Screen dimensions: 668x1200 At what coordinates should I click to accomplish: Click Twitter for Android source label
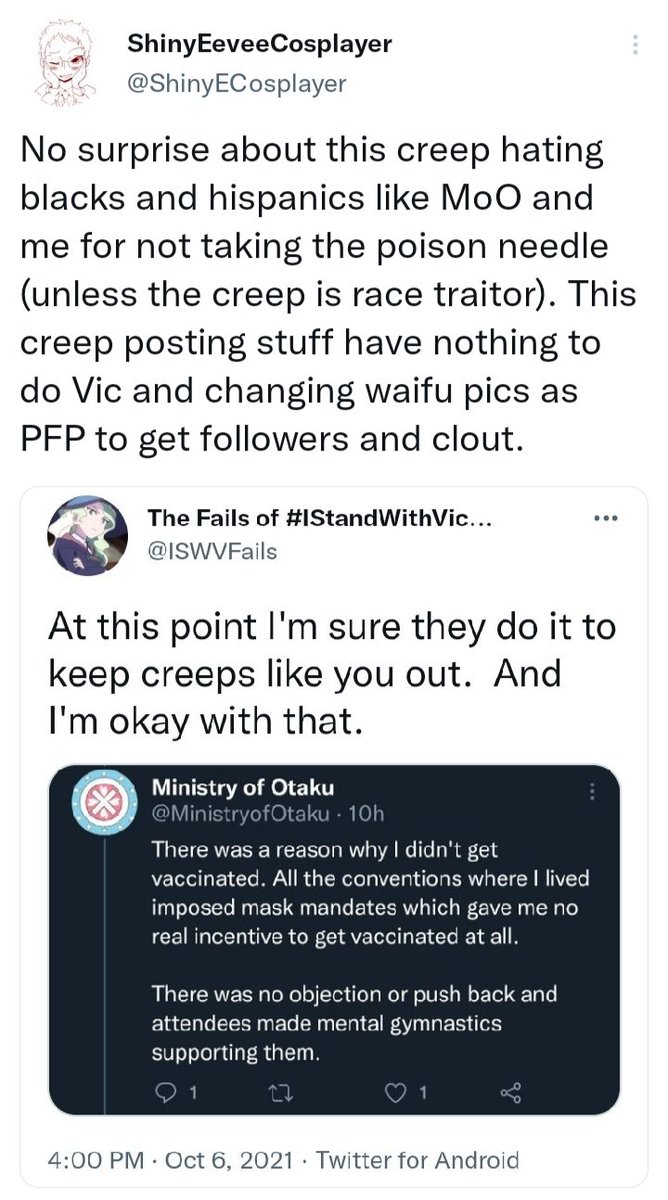(x=418, y=1160)
